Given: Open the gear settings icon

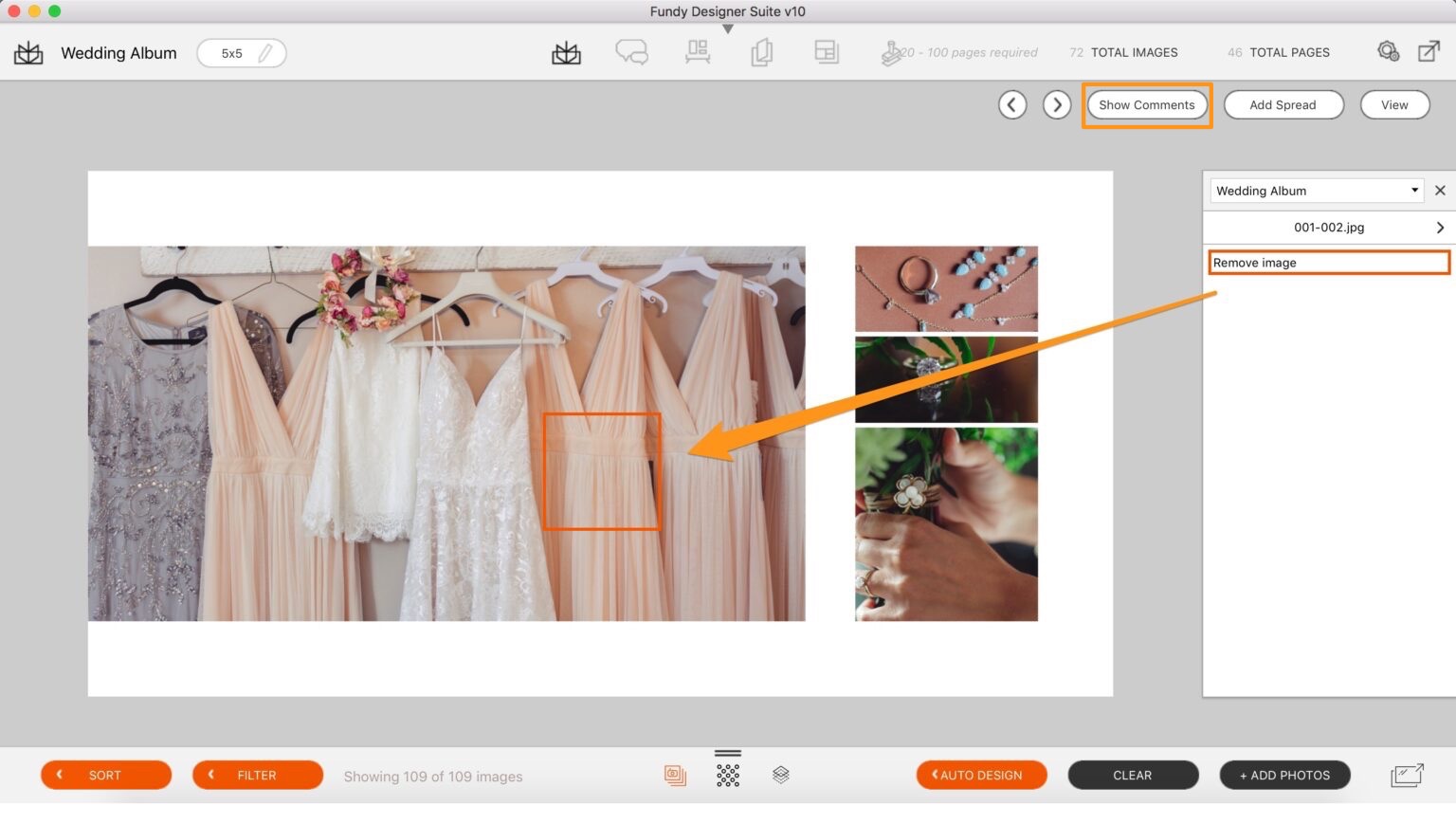Looking at the screenshot, I should pos(1388,51).
